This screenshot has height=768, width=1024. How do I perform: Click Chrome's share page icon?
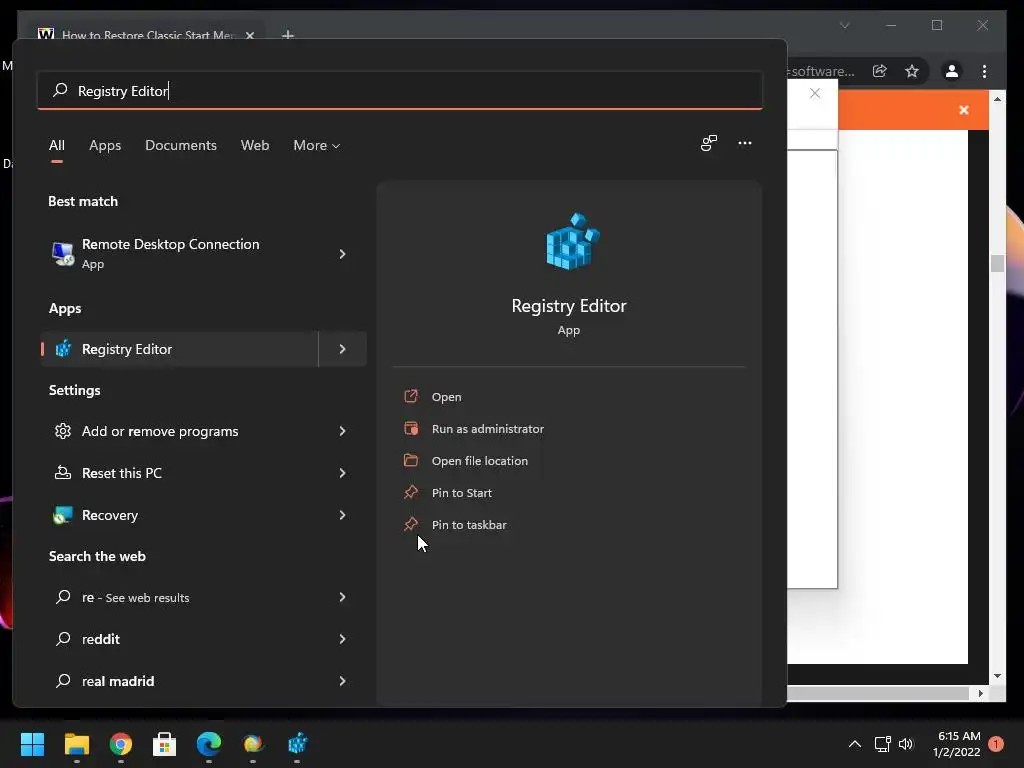[880, 71]
